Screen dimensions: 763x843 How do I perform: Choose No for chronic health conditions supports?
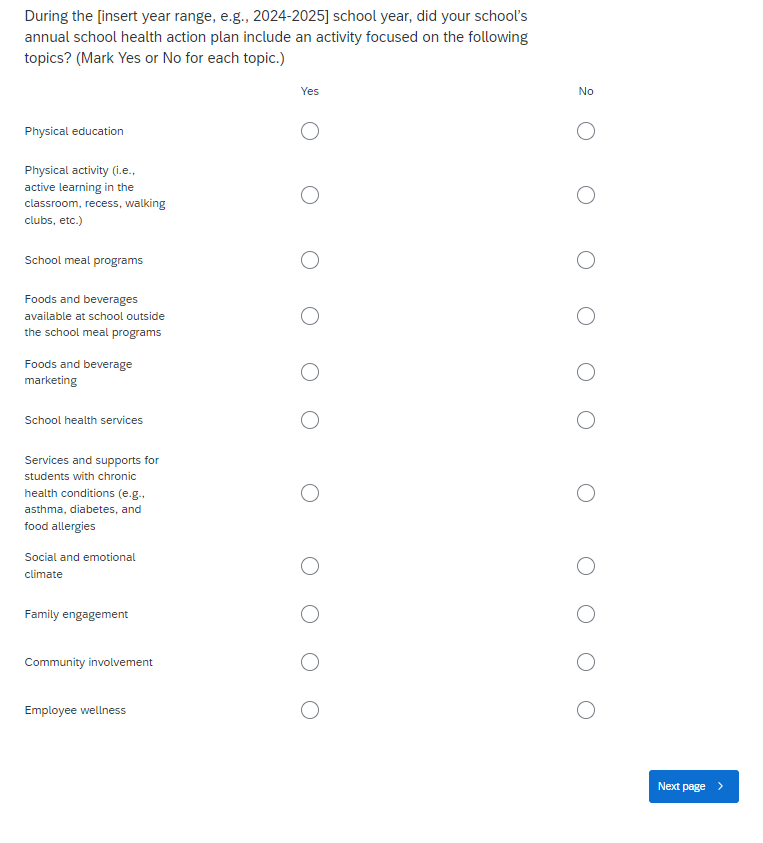click(586, 493)
